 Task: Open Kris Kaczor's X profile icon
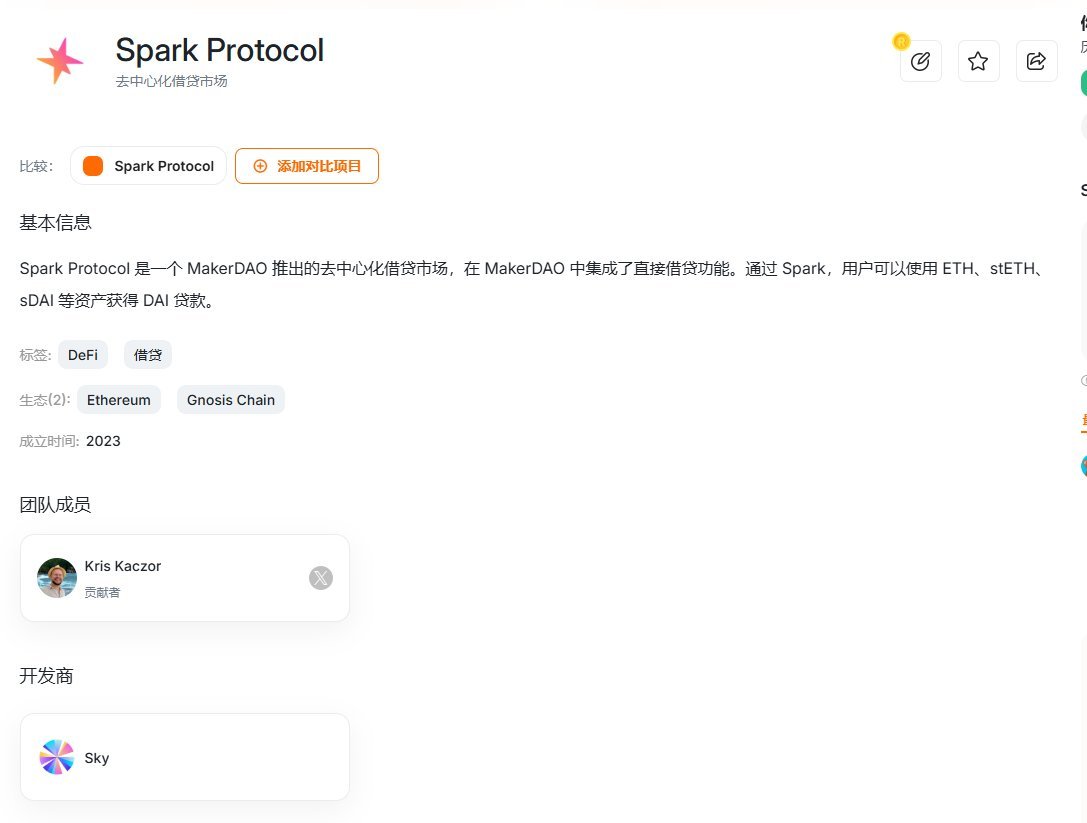coord(320,578)
